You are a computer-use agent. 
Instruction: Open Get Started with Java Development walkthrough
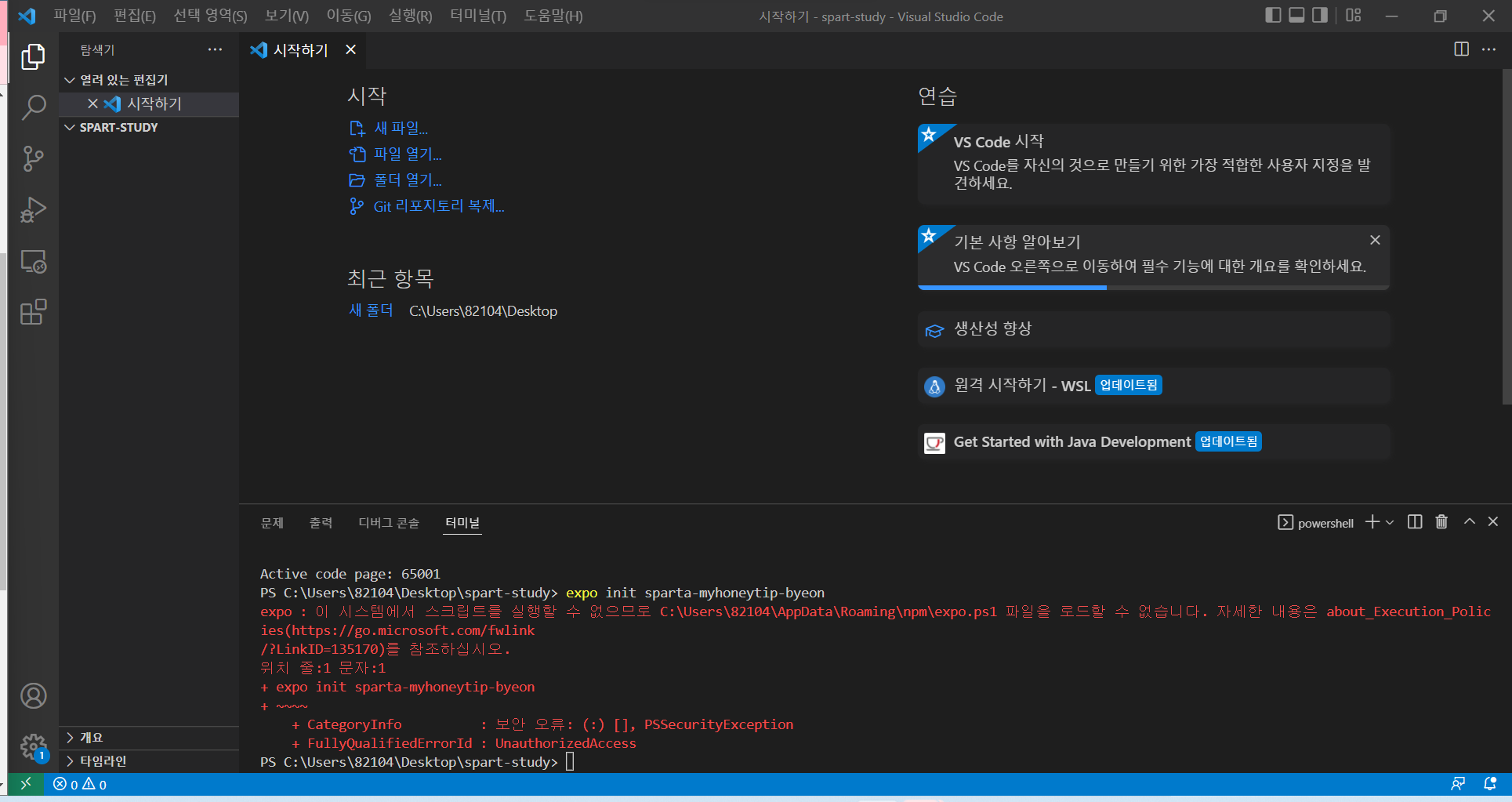point(1154,442)
